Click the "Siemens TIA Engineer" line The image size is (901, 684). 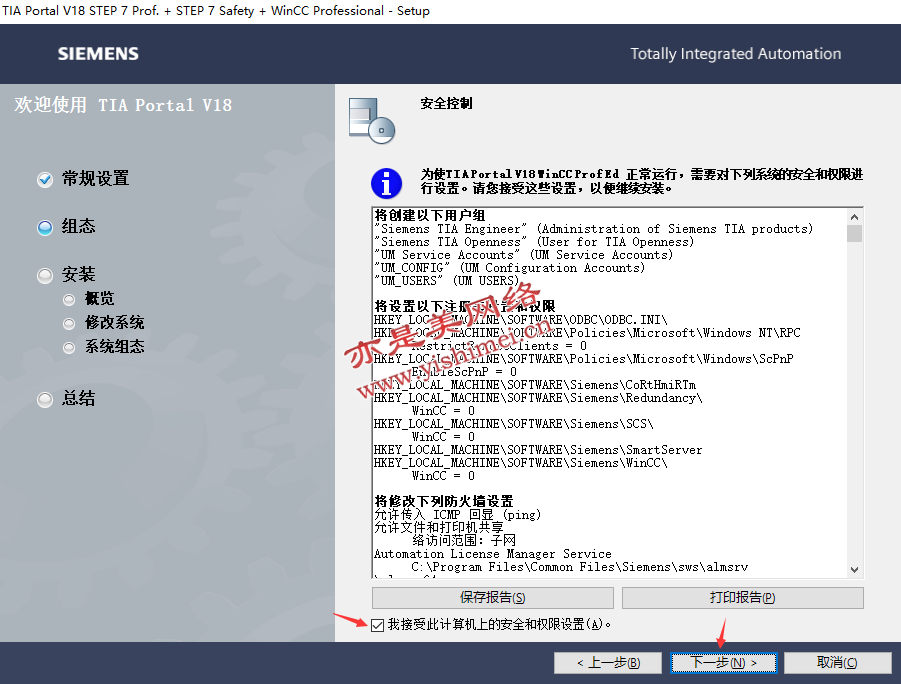coord(593,229)
